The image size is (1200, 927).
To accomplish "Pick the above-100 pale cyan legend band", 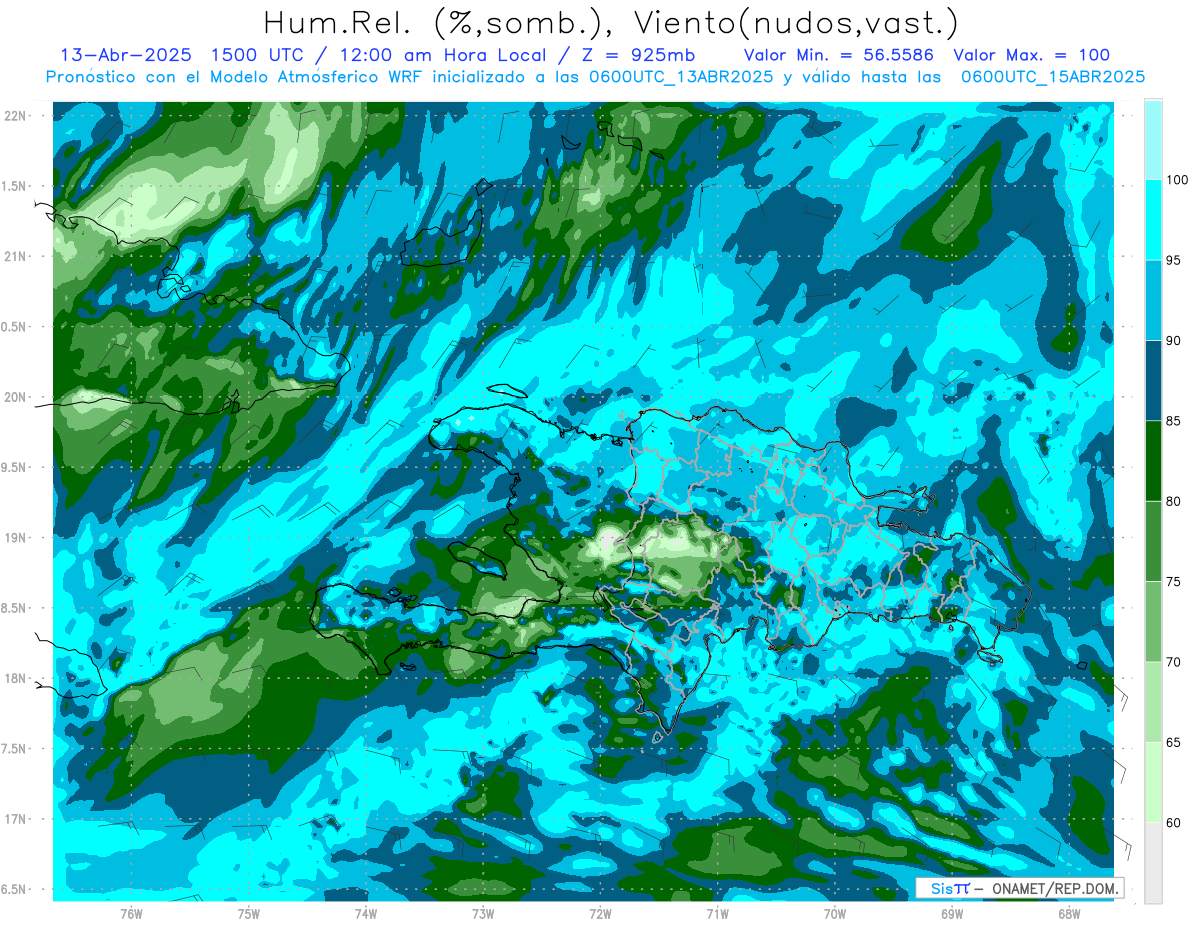I will [1153, 140].
